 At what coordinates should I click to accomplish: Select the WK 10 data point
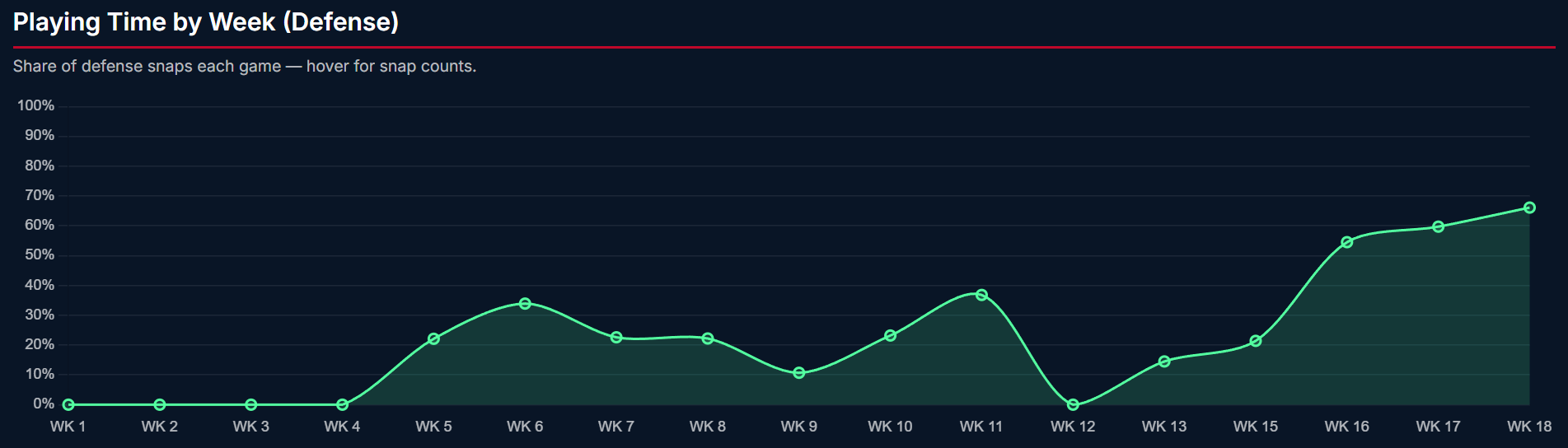(x=890, y=335)
